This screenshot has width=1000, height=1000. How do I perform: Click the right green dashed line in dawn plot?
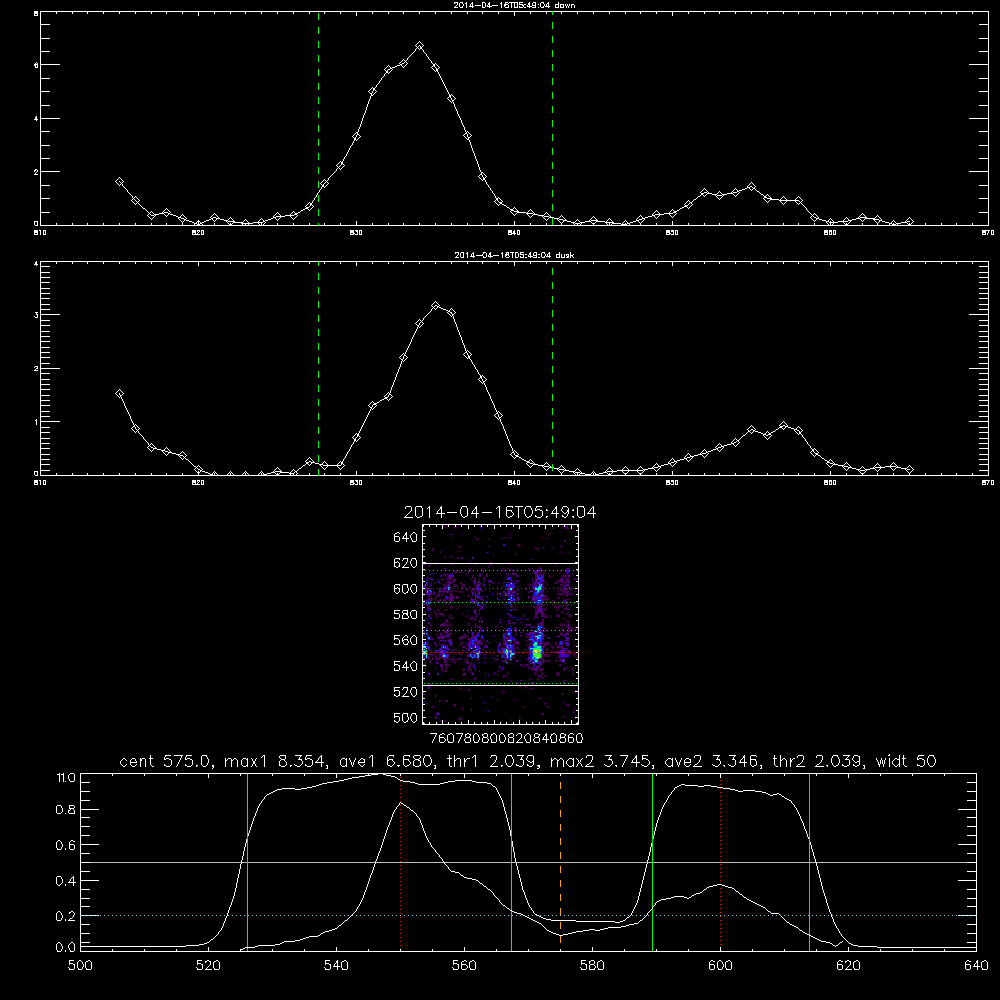pyautogui.click(x=552, y=119)
